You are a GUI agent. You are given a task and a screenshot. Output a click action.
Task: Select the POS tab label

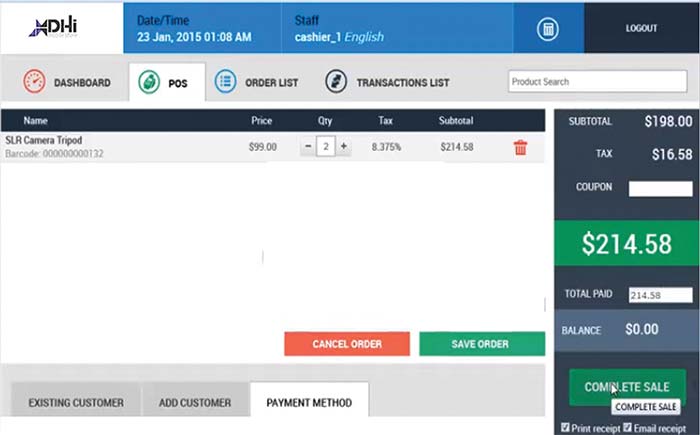178,84
